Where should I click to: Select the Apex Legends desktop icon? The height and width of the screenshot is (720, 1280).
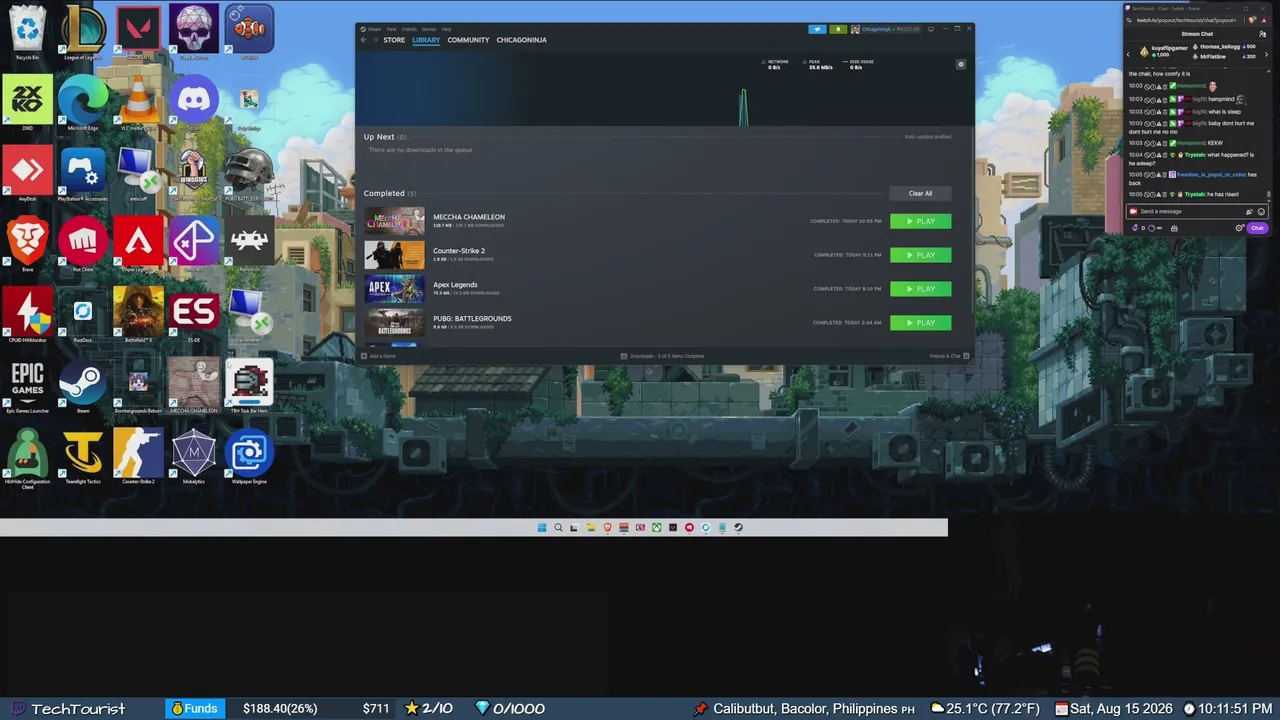(x=138, y=243)
